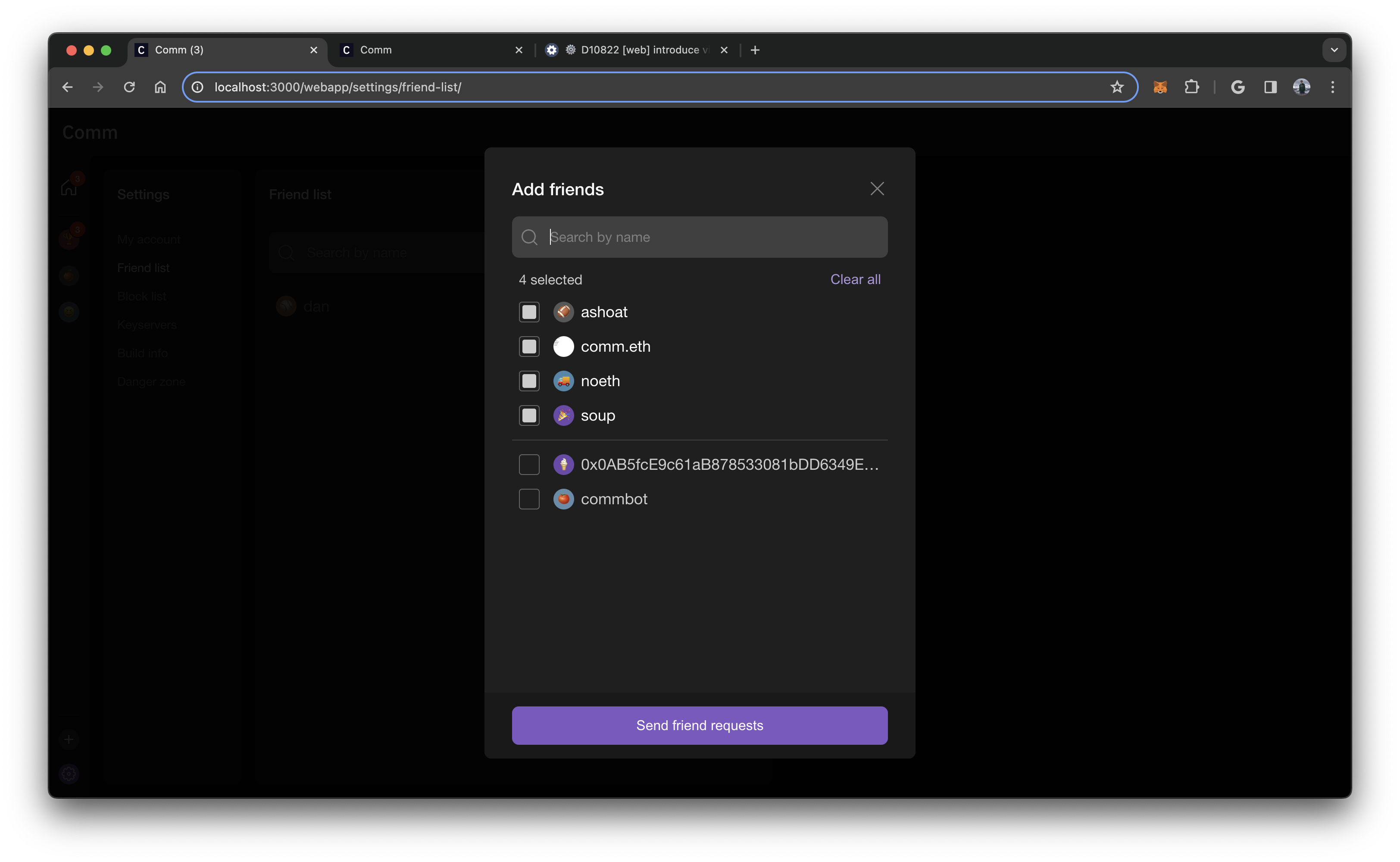Bookmark this page with star icon
Viewport: 1400px width, 862px height.
click(x=1117, y=87)
